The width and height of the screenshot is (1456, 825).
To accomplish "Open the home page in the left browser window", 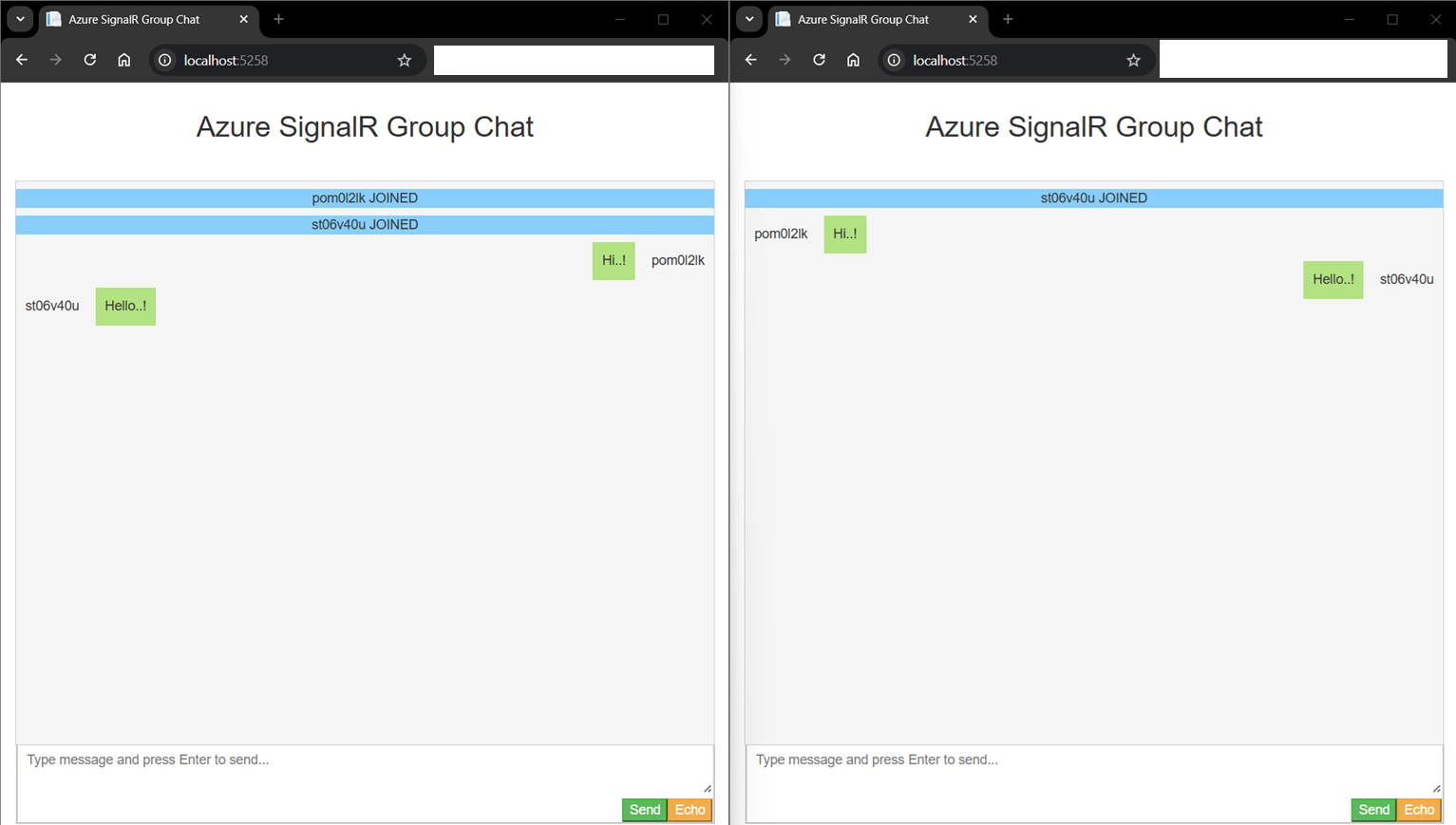I will (x=123, y=60).
